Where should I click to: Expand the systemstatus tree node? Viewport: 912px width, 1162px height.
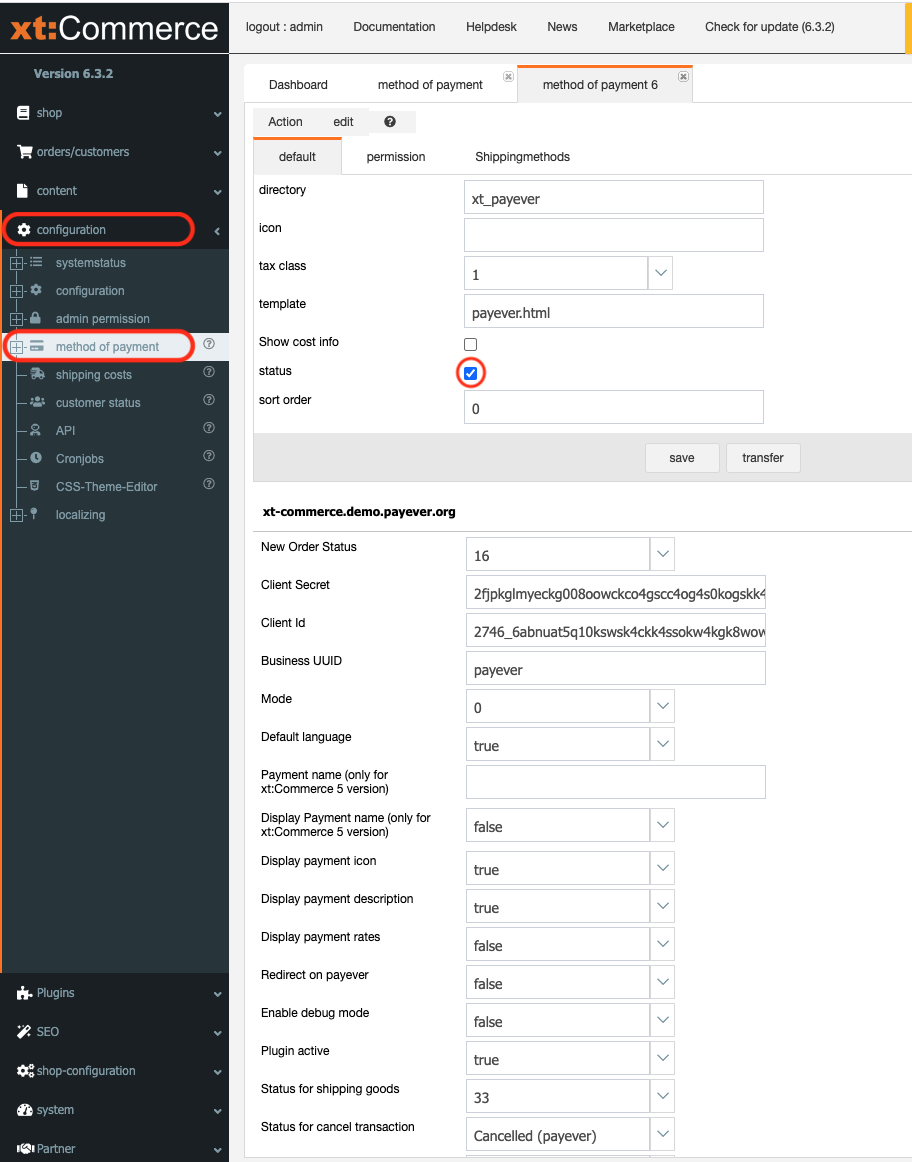pyautogui.click(x=16, y=263)
